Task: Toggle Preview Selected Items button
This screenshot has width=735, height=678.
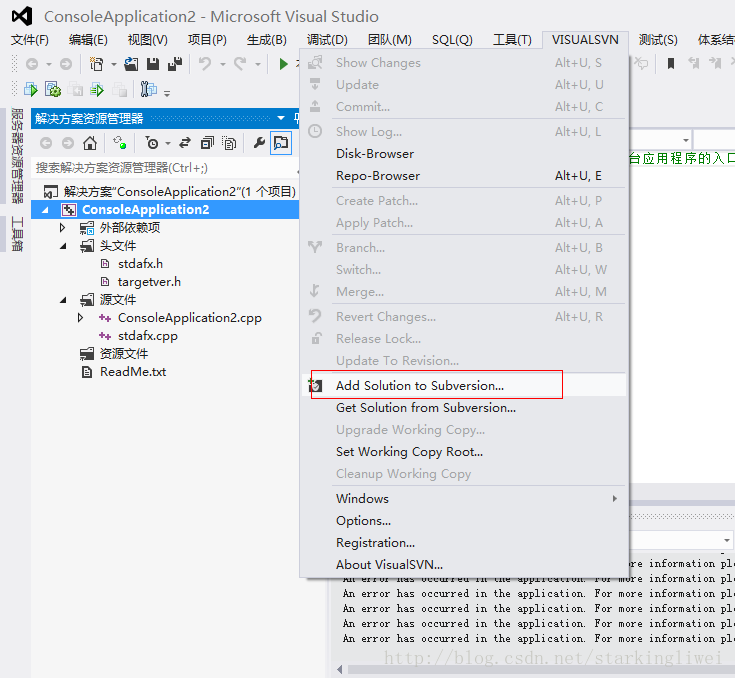Action: pos(281,143)
